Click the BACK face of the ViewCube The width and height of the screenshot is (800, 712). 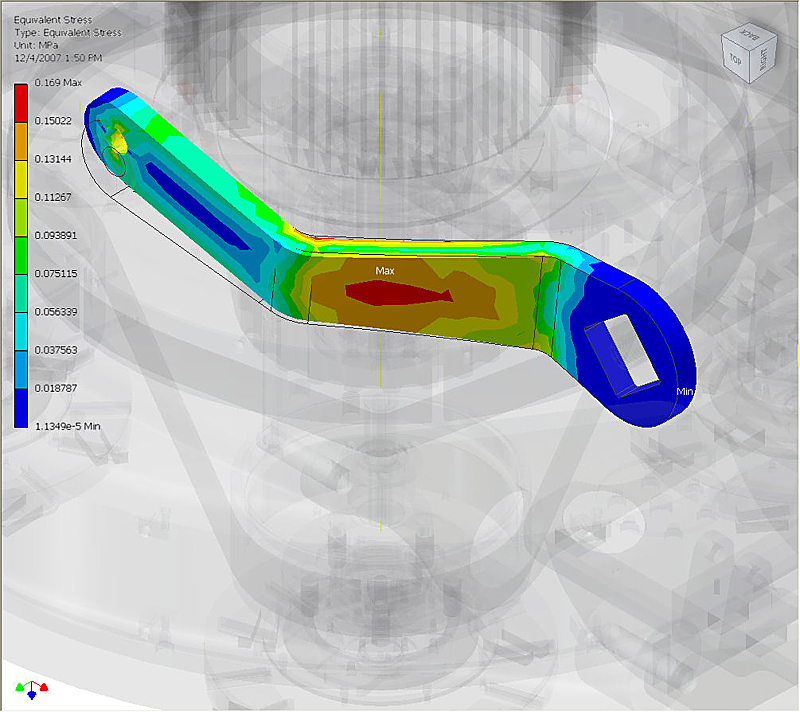(x=748, y=37)
